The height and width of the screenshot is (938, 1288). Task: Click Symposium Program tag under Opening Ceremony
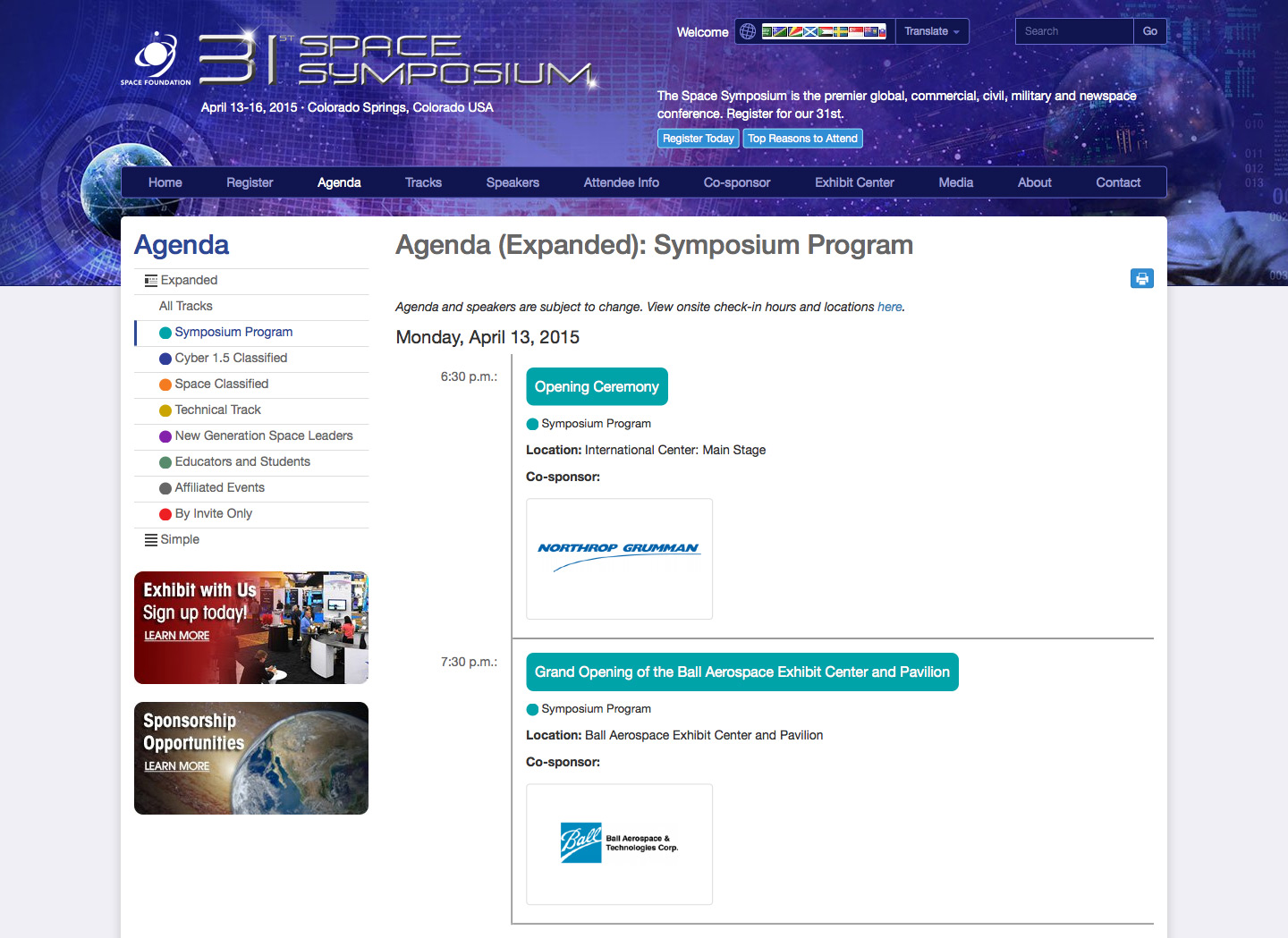tap(589, 424)
